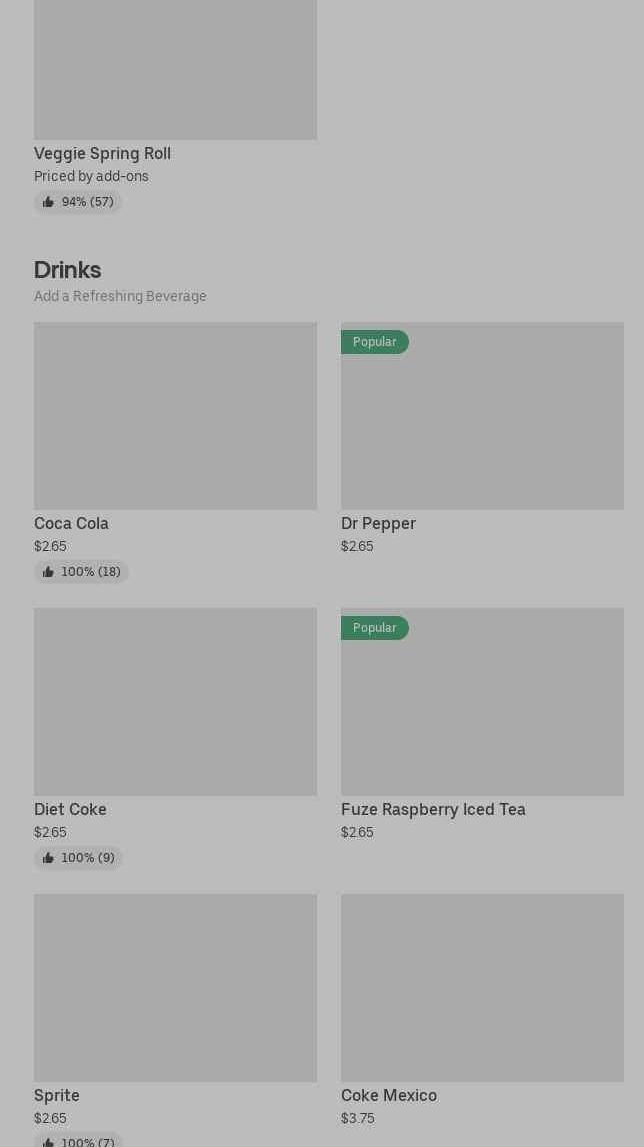The width and height of the screenshot is (644, 1147).
Task: Click the thumbs-up icon under Diet Coke
Action: [48, 858]
